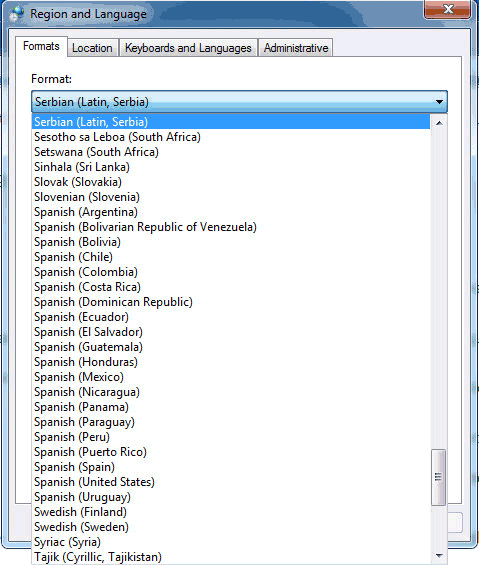Click the format list scrollbar thumb

[x=439, y=477]
